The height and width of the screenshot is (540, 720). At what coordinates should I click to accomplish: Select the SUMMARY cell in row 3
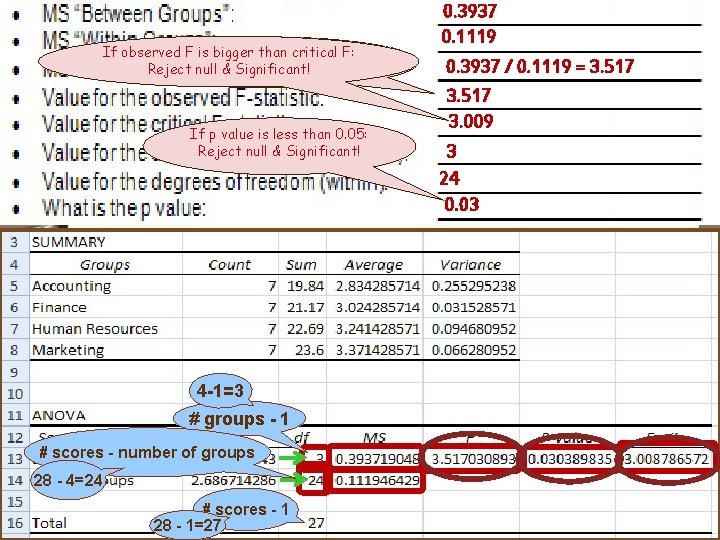tap(106, 242)
